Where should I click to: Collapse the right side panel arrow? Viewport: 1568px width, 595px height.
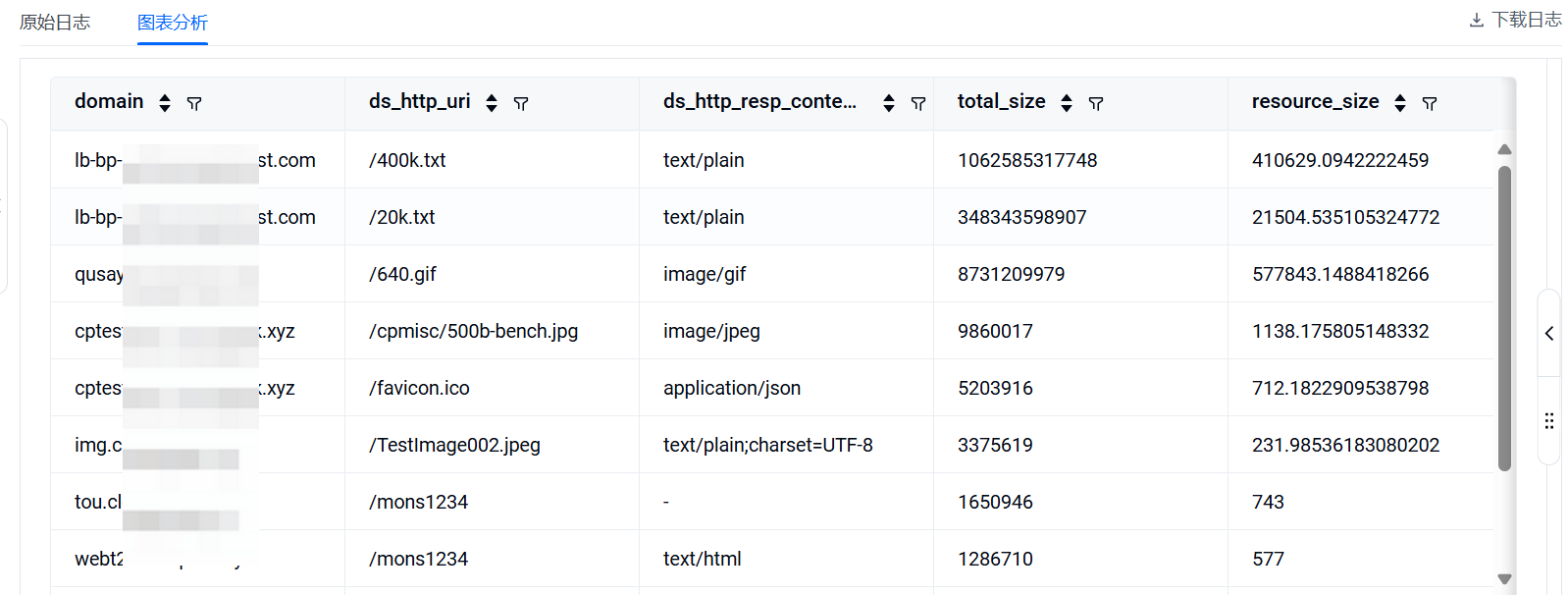[x=1549, y=334]
